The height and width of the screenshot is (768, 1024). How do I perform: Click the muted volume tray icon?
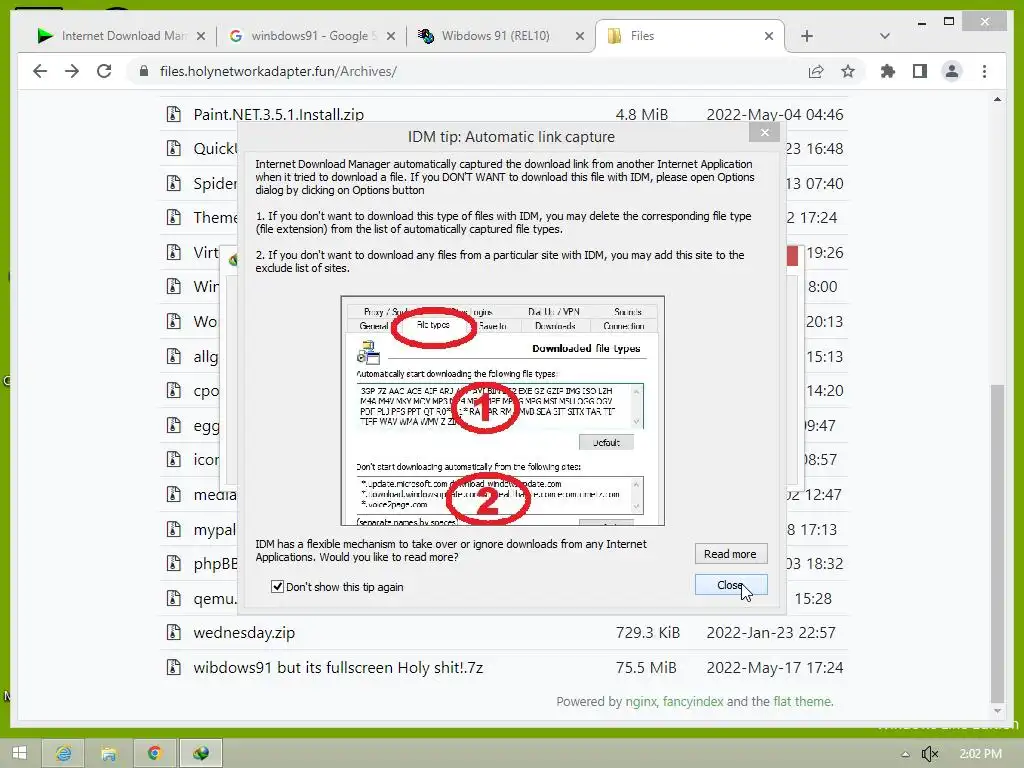point(929,754)
